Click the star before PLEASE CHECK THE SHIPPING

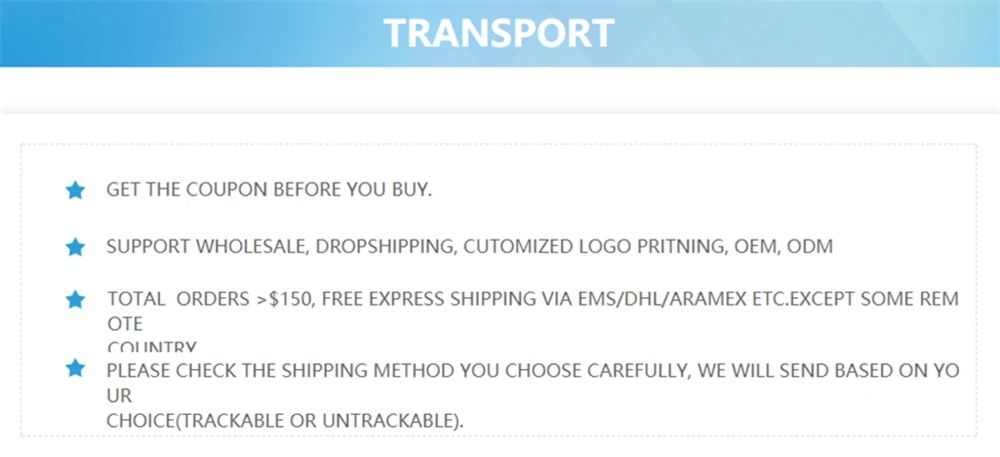(x=75, y=368)
